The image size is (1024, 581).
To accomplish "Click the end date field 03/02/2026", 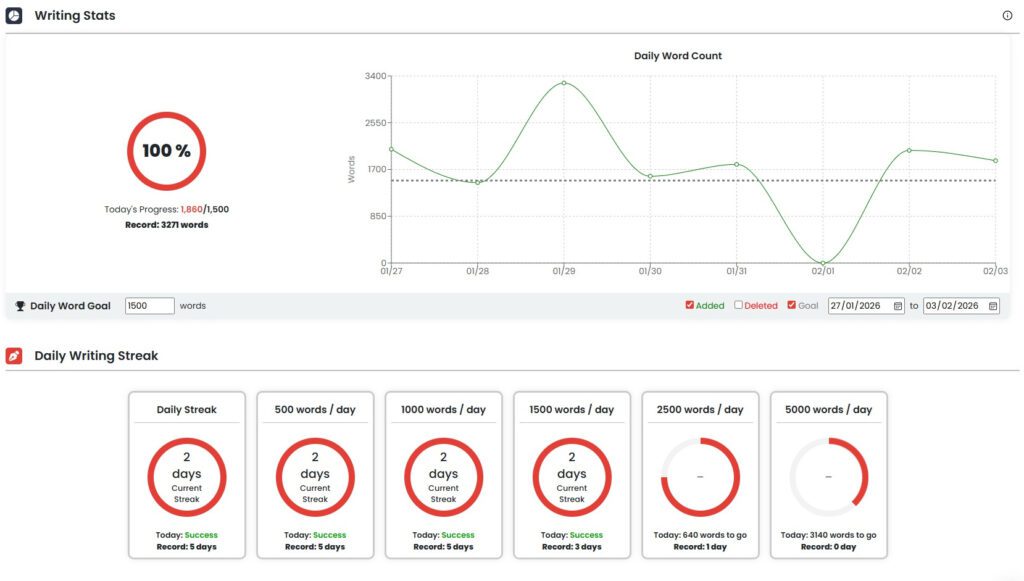I will click(953, 306).
